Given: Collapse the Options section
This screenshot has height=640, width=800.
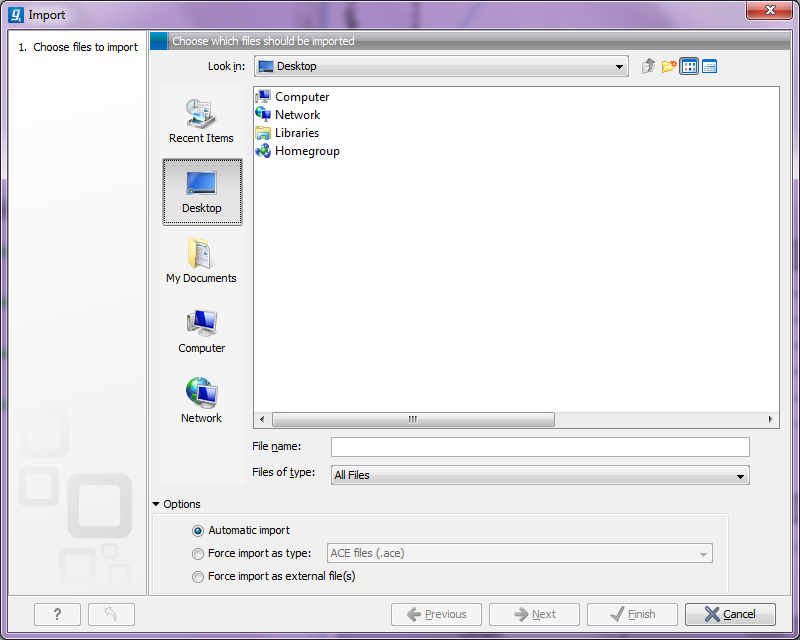Looking at the screenshot, I should (x=157, y=505).
